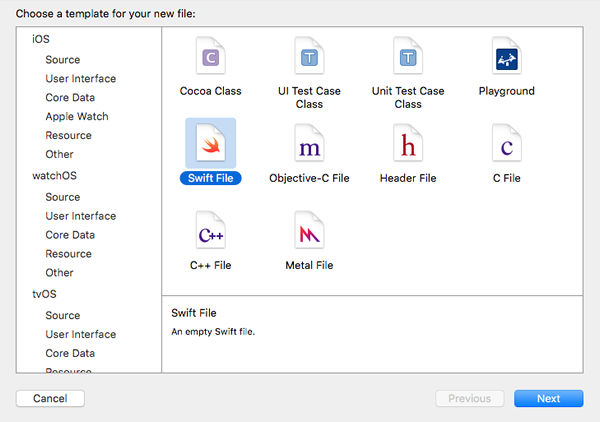Select the Cocoa Class template icon
Viewport: 600px width, 422px height.
(x=210, y=58)
